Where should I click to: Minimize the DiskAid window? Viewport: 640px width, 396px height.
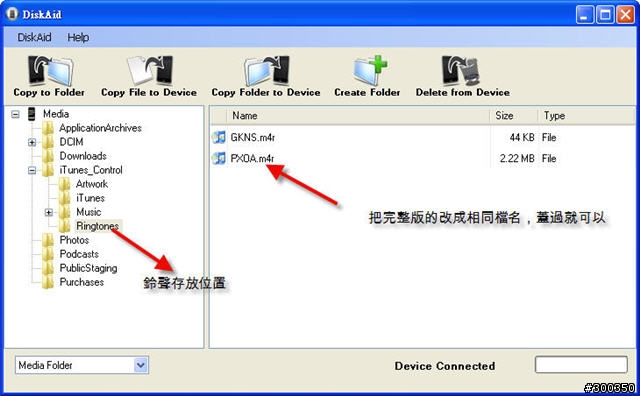585,15
